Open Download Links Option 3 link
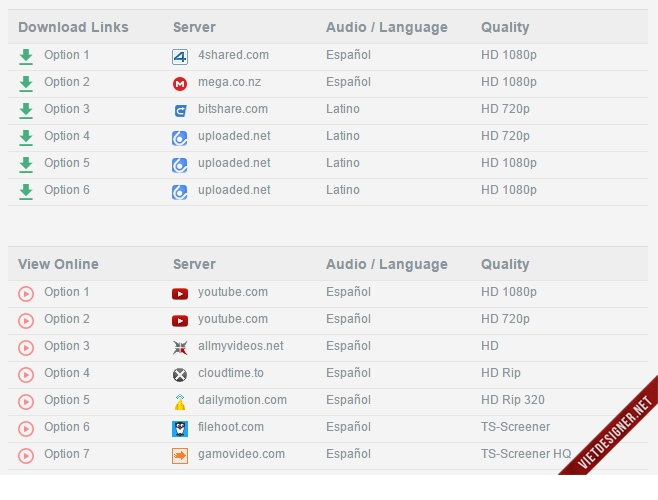Viewport: 658px width, 500px height. click(x=67, y=109)
